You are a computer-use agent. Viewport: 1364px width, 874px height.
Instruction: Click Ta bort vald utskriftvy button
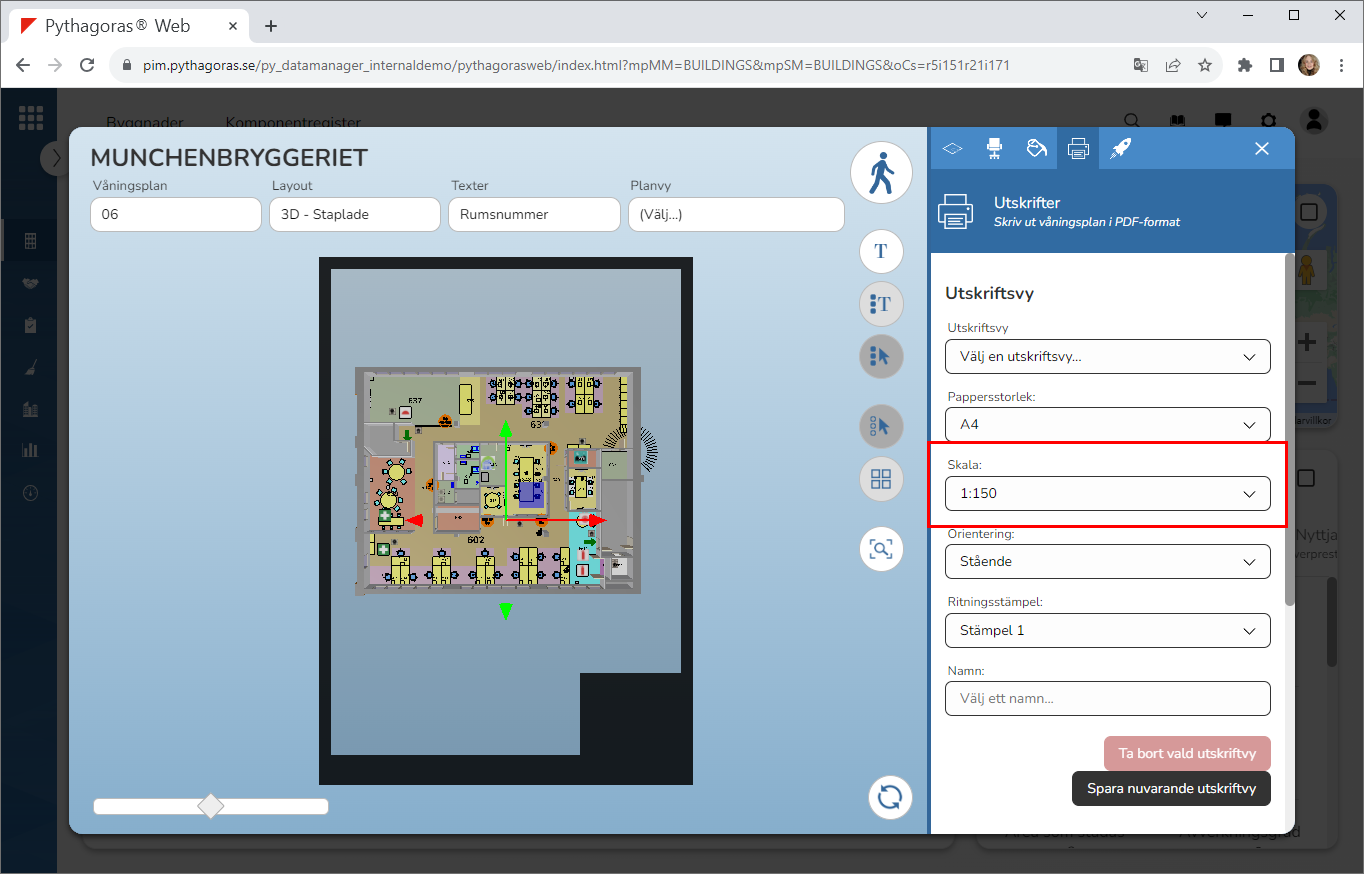click(x=1186, y=754)
